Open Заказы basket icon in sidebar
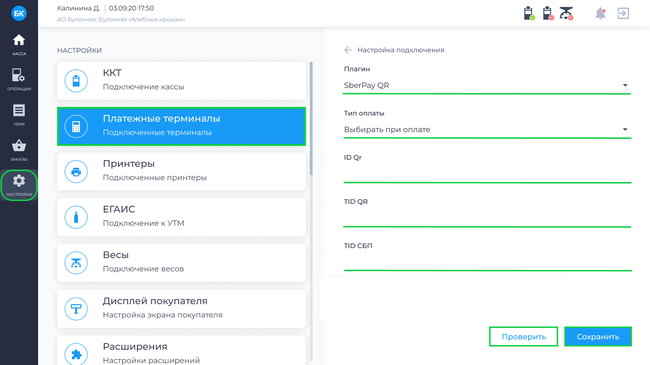The image size is (650, 365). point(19,150)
